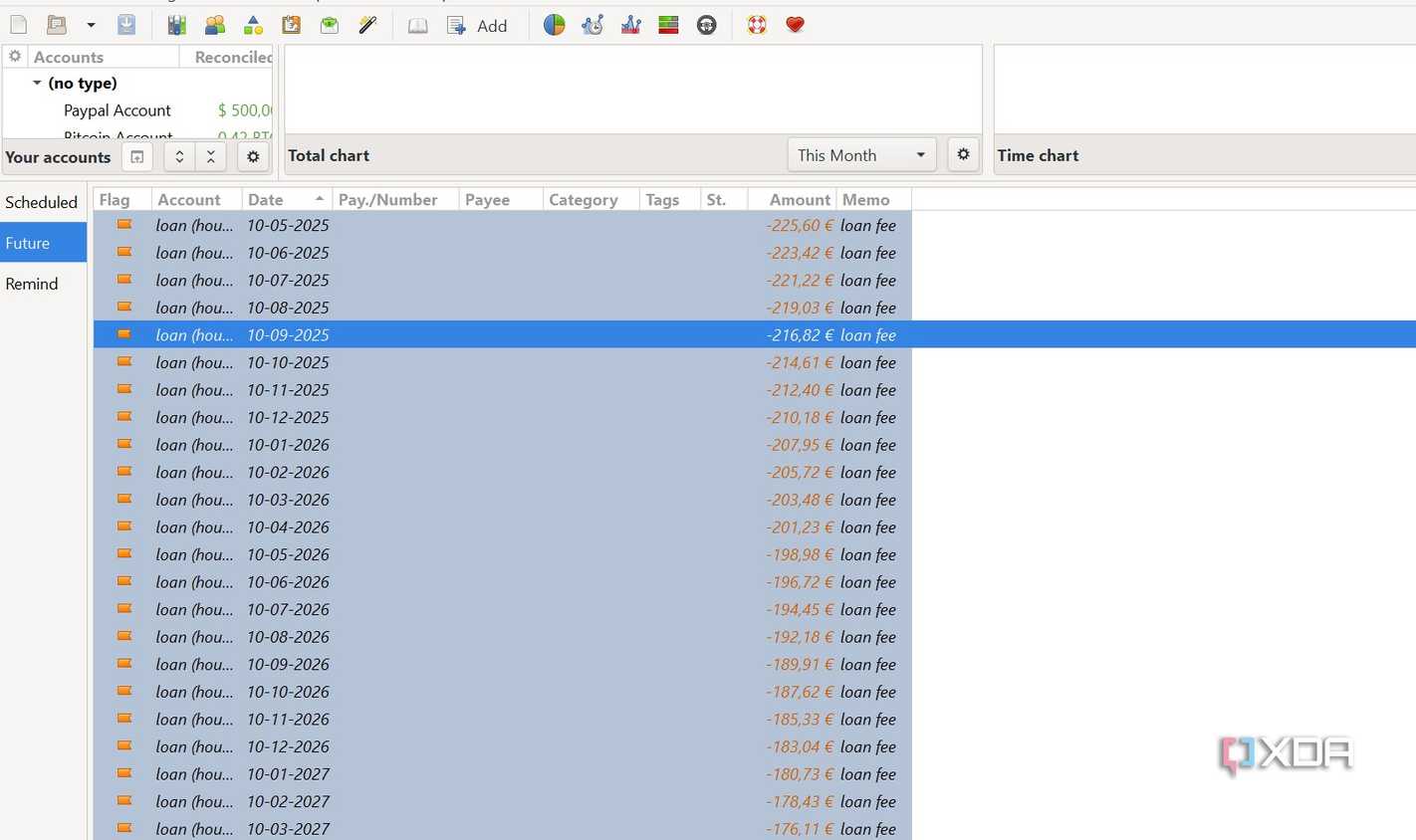
Task: Open the budget green box icon
Action: (x=329, y=25)
